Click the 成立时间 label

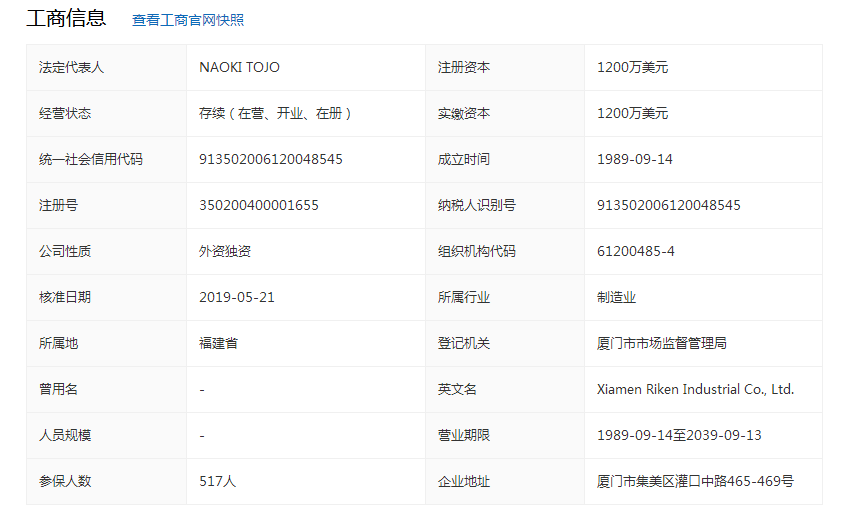tap(464, 159)
